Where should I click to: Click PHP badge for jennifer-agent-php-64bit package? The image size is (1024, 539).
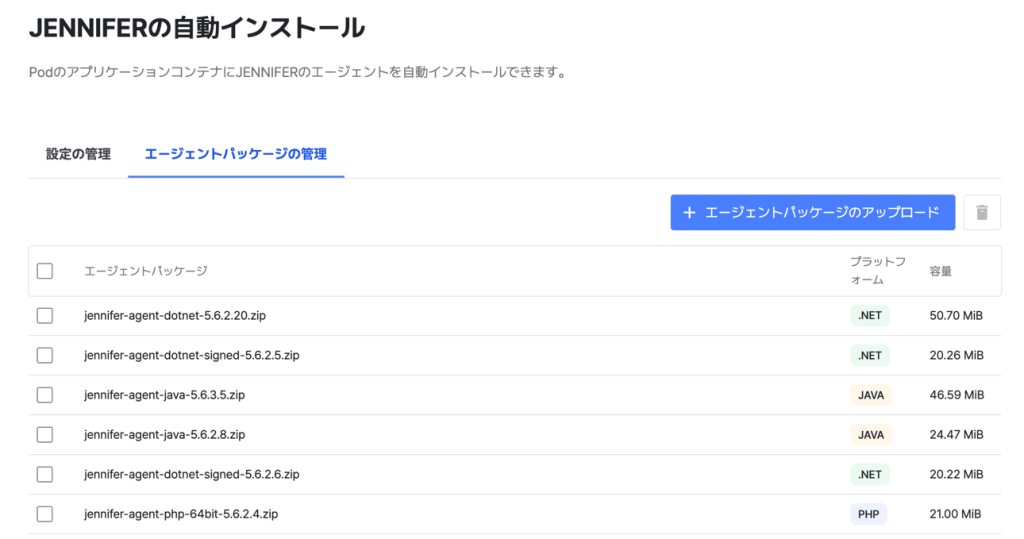(868, 514)
